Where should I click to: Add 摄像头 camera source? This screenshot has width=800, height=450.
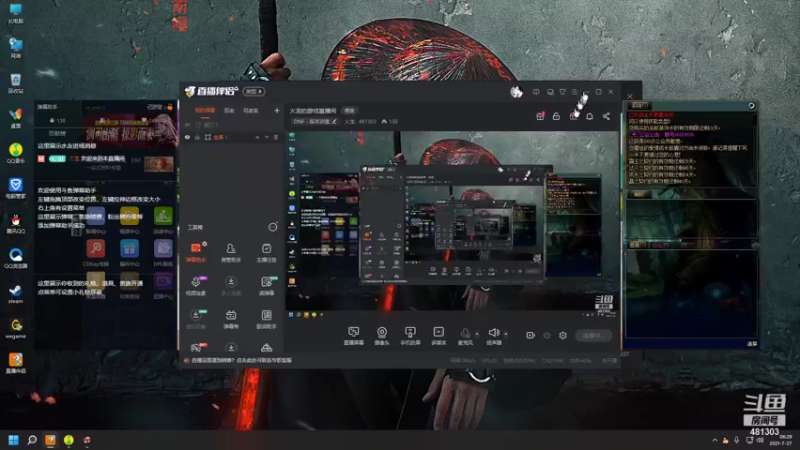click(382, 336)
